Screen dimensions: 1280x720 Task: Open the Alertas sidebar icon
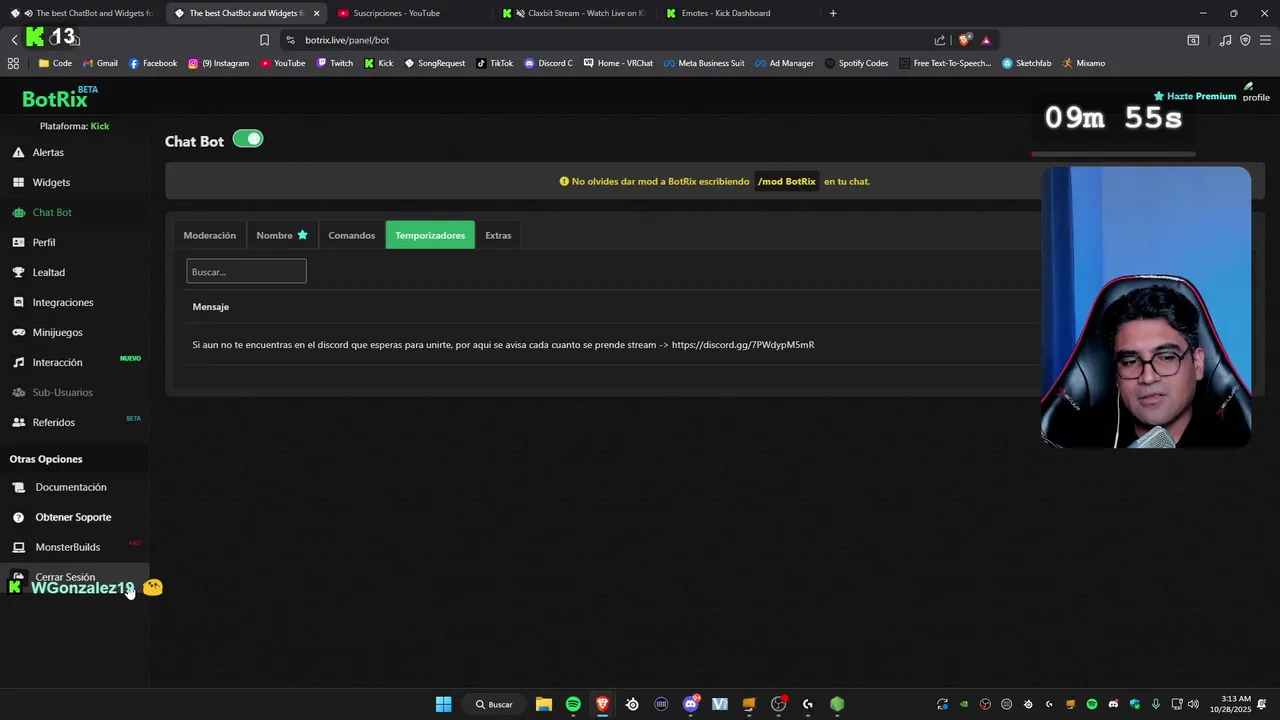[x=18, y=153]
